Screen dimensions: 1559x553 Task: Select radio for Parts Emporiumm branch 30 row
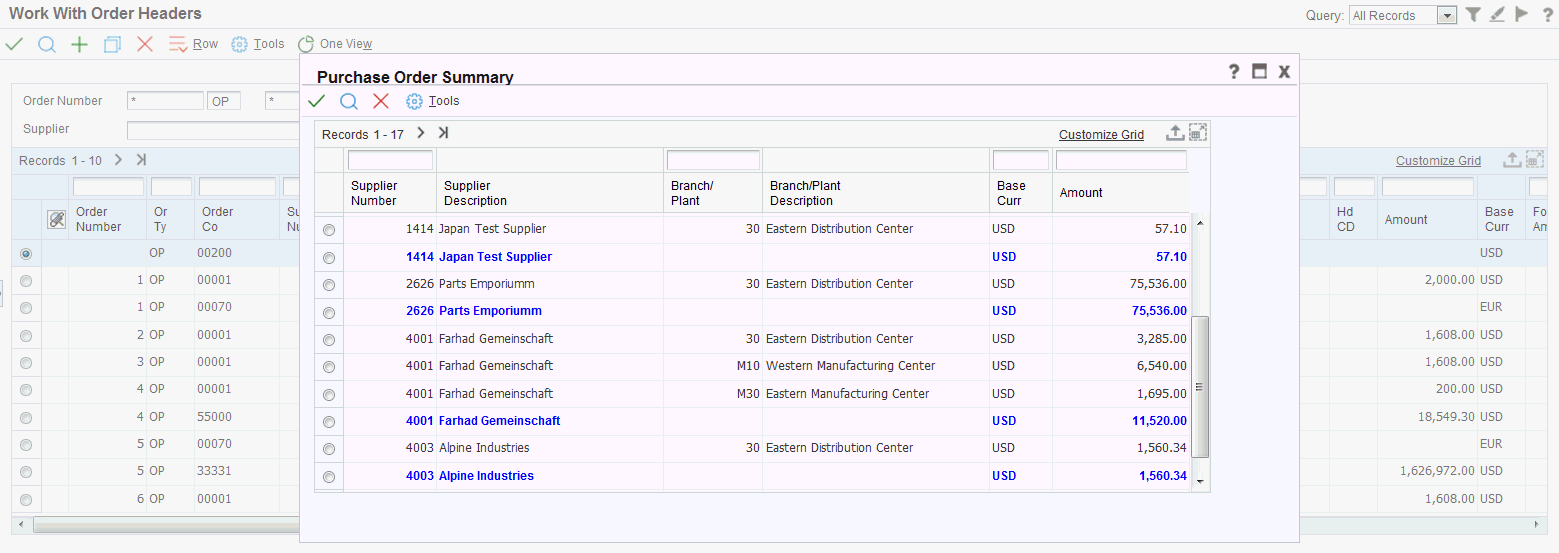tap(329, 285)
